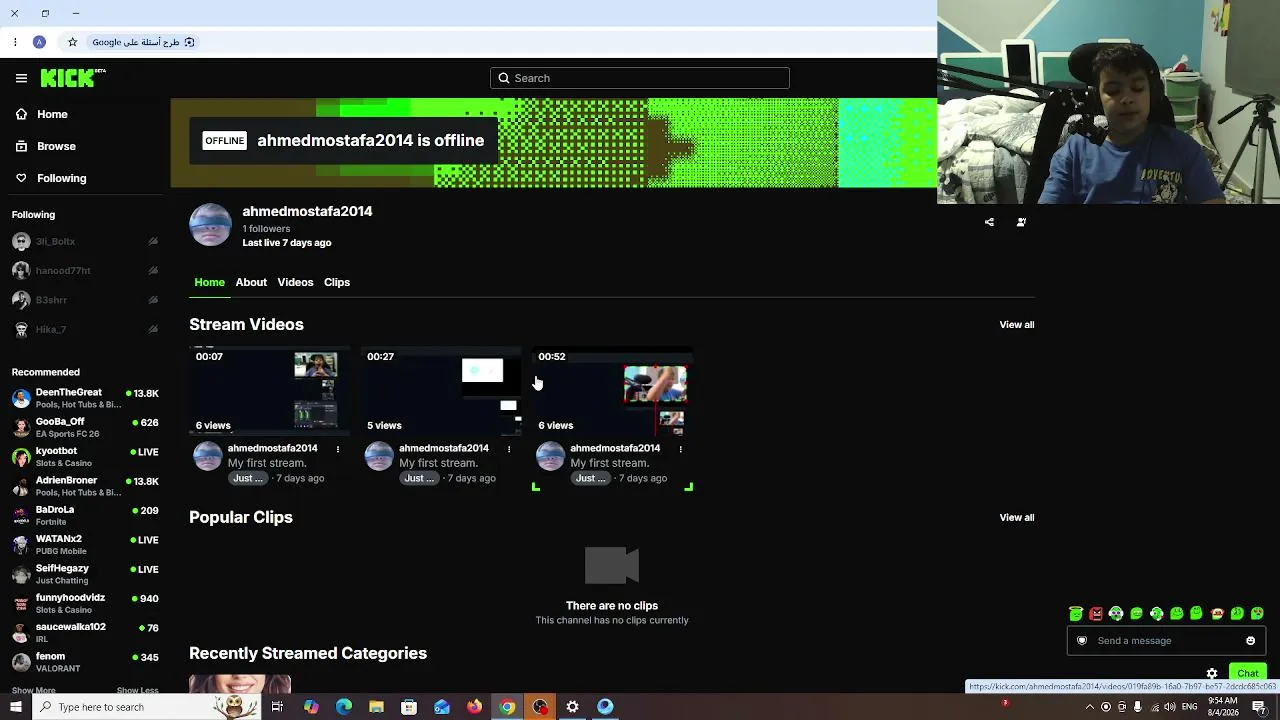Bookmark this page with the star icon
Screen dimensions: 1280x720
tap(72, 42)
